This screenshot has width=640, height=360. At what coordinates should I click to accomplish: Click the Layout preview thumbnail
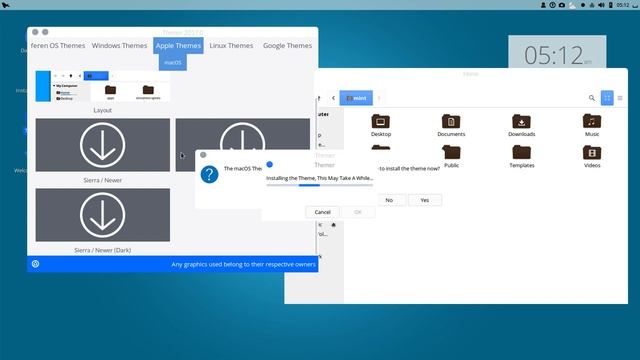pos(102,86)
